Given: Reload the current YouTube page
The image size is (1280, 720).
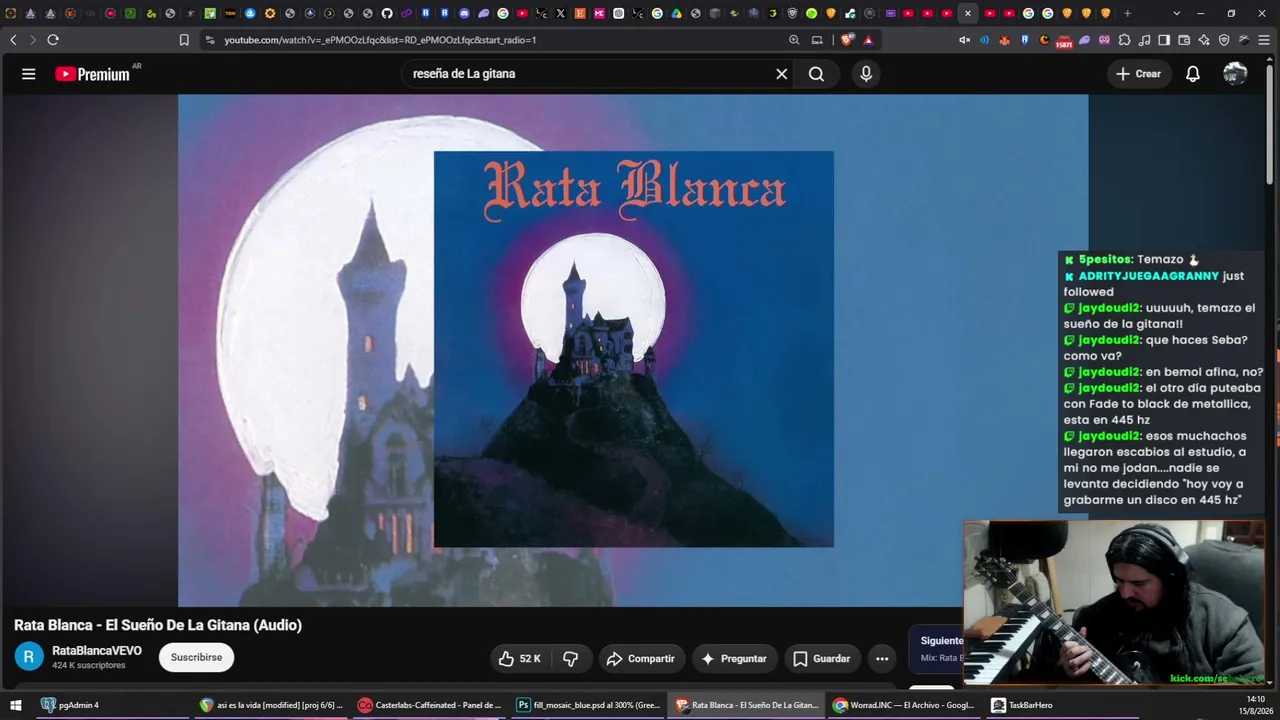Looking at the screenshot, I should [53, 40].
